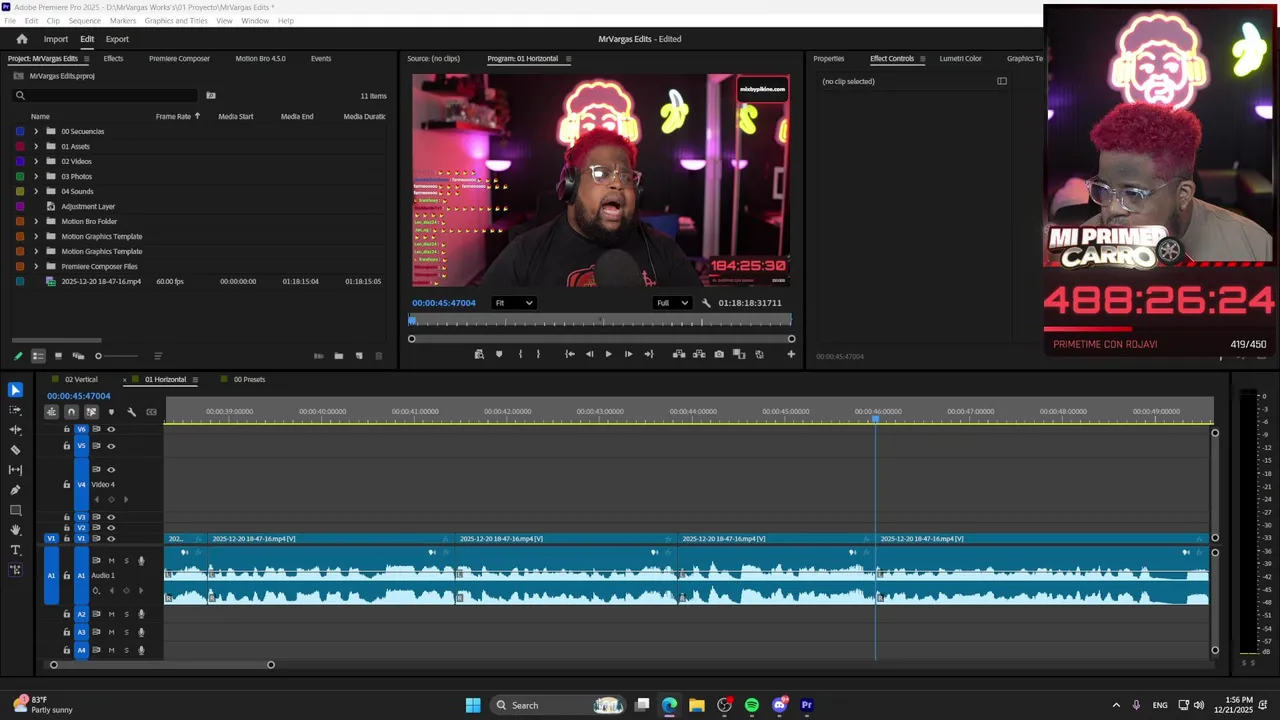Select the Ripple Edit tool
The image size is (1280, 720).
pos(15,430)
